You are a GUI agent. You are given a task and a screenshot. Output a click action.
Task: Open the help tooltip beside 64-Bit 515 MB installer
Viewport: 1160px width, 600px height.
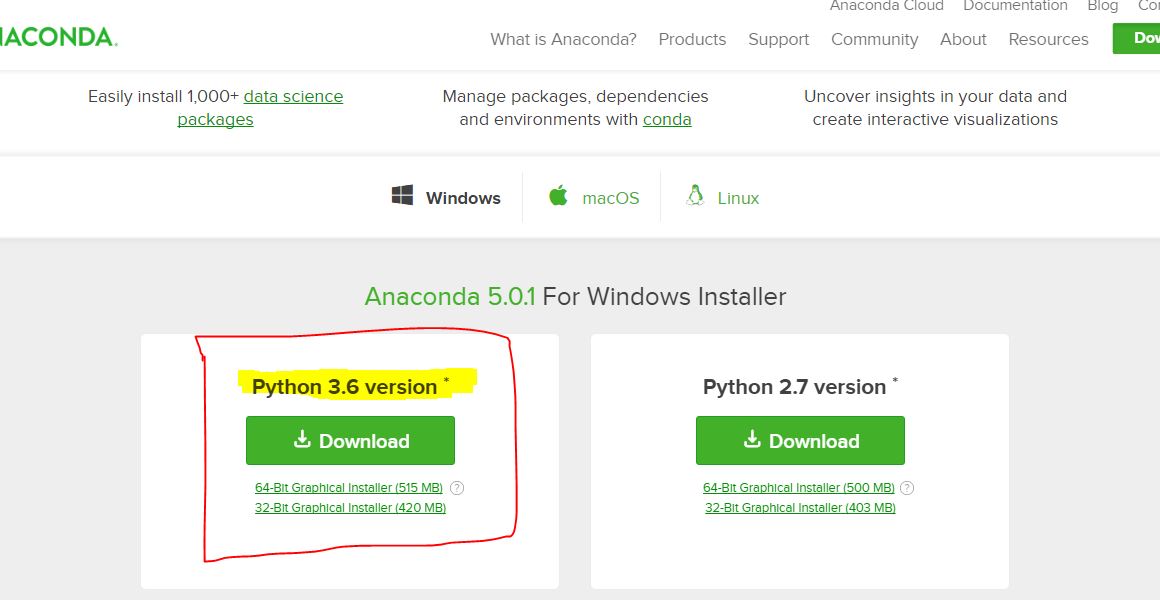tap(456, 488)
